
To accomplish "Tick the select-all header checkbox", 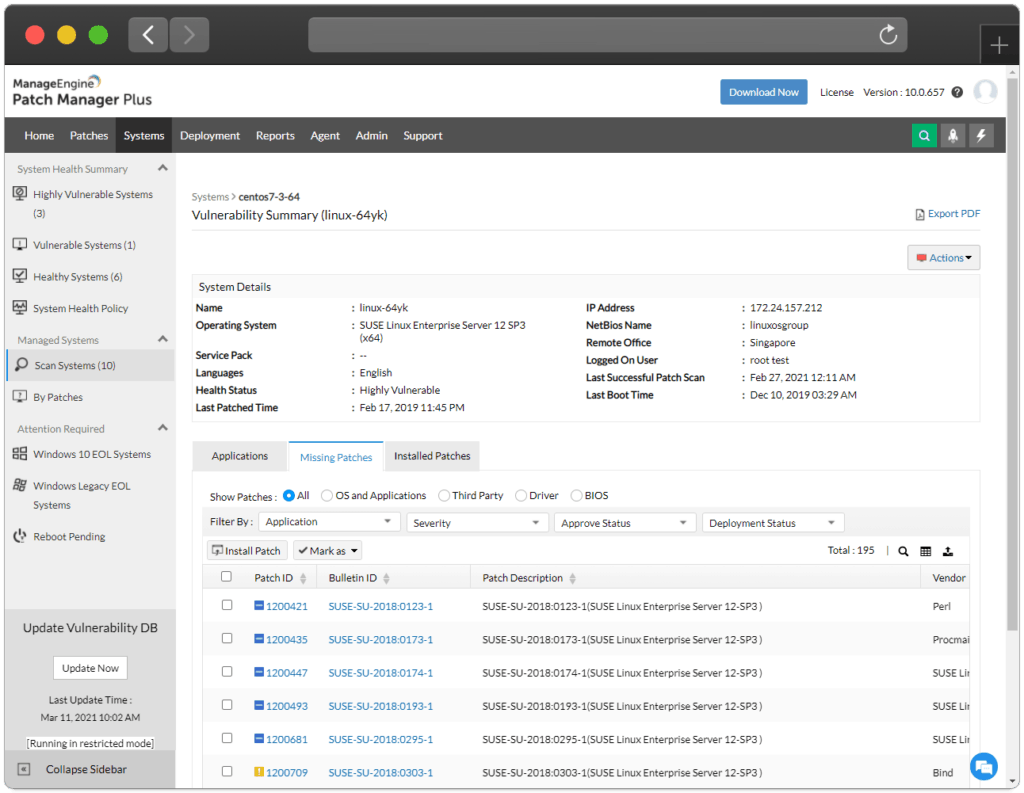I will click(x=226, y=576).
